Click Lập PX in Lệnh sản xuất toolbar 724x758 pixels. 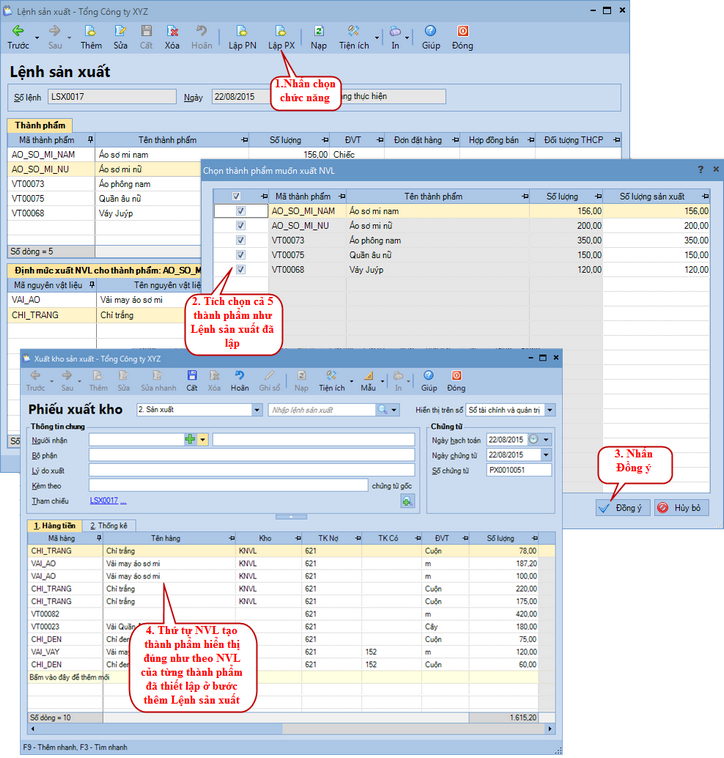coord(281,37)
